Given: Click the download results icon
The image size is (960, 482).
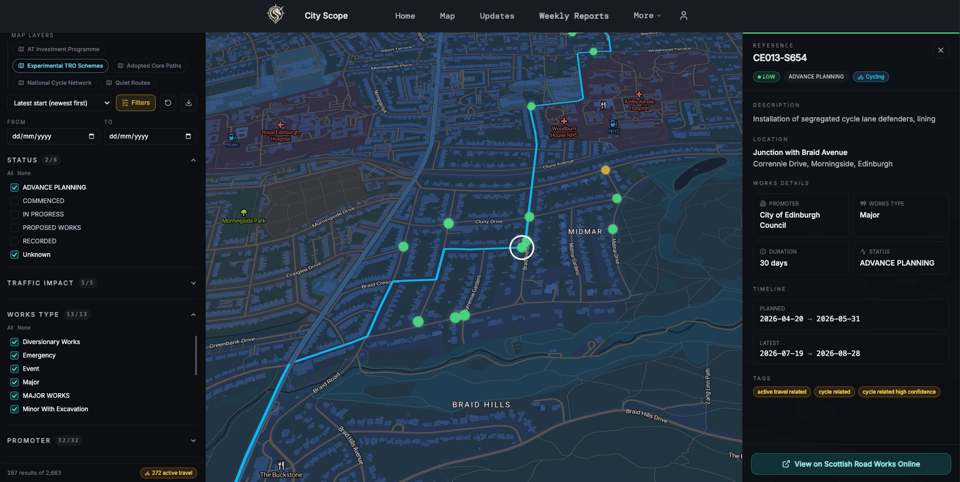Looking at the screenshot, I should [188, 103].
